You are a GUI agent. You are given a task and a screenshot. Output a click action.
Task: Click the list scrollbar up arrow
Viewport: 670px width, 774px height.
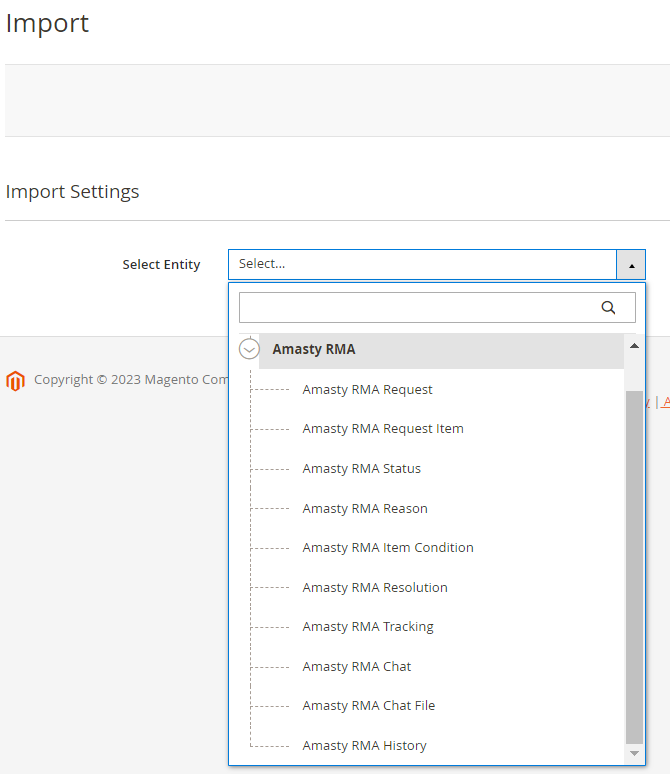tap(634, 346)
